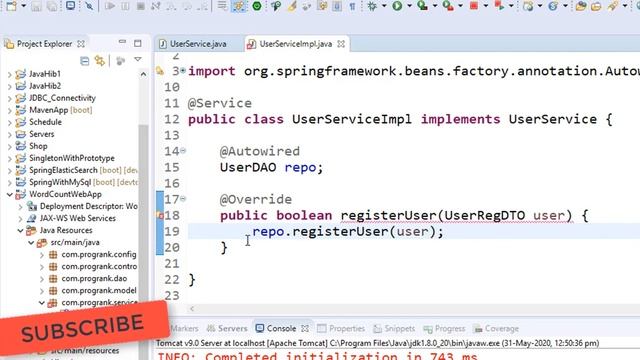Click the Resume debug icon
640x360 pixels.
click(x=109, y=6)
